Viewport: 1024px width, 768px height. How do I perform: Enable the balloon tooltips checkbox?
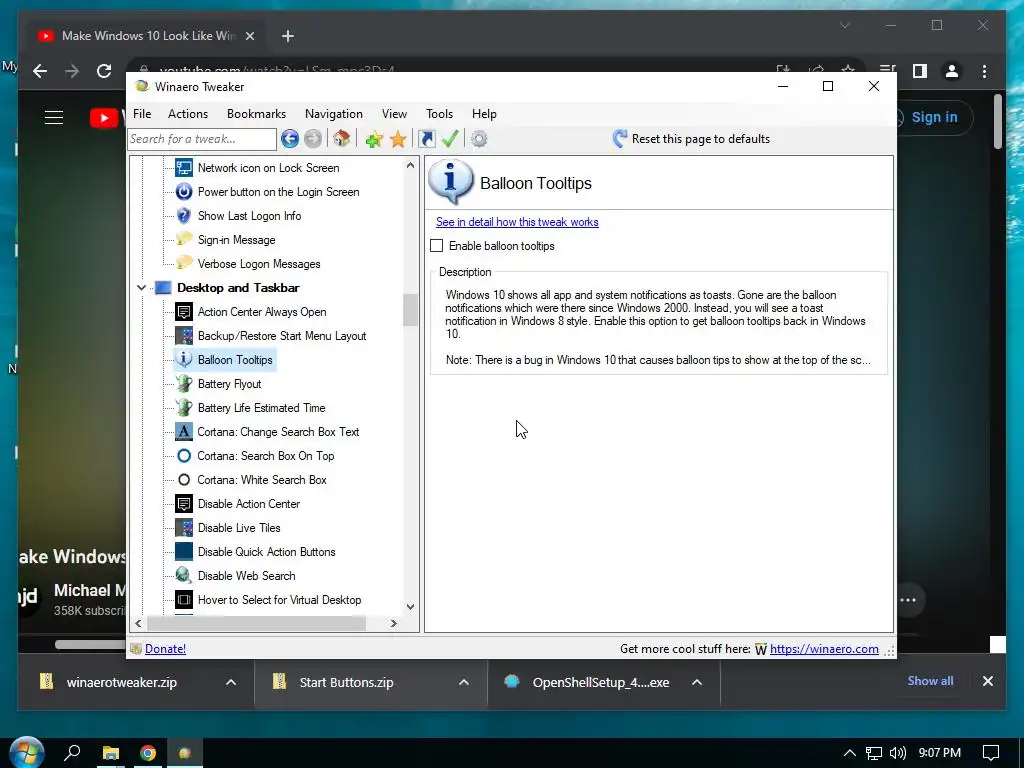click(436, 246)
